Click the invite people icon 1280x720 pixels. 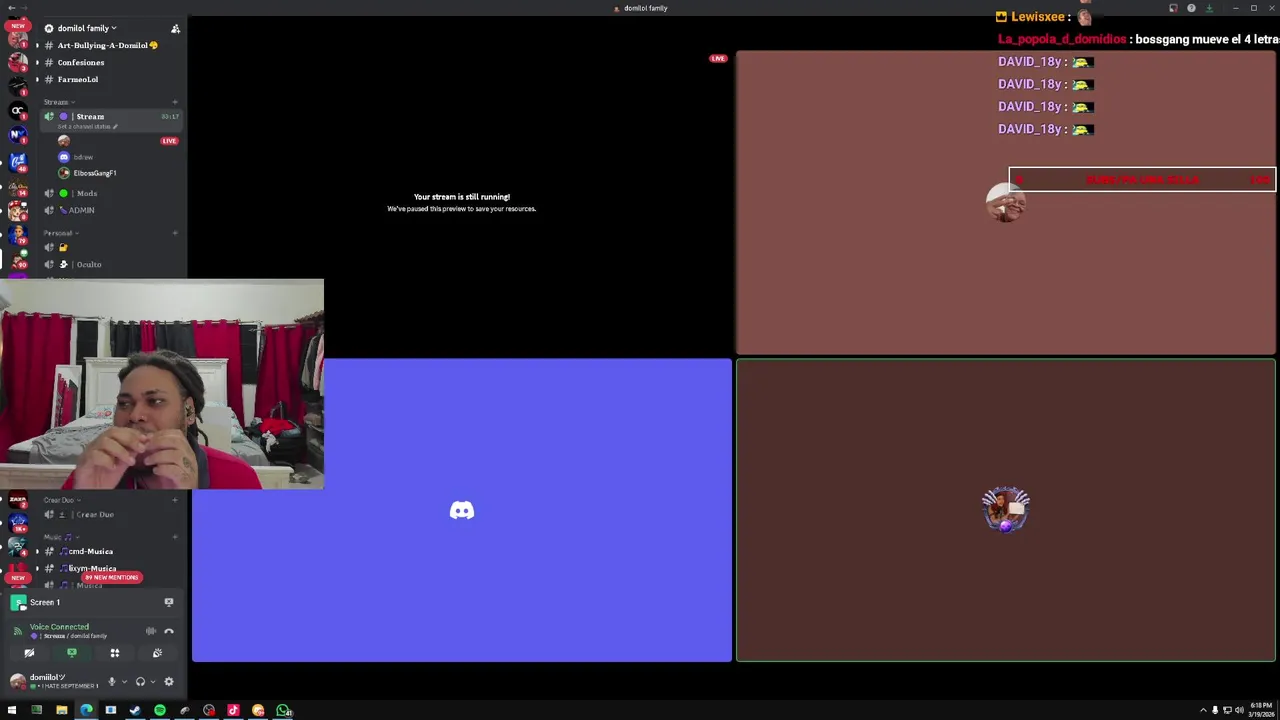pos(176,28)
